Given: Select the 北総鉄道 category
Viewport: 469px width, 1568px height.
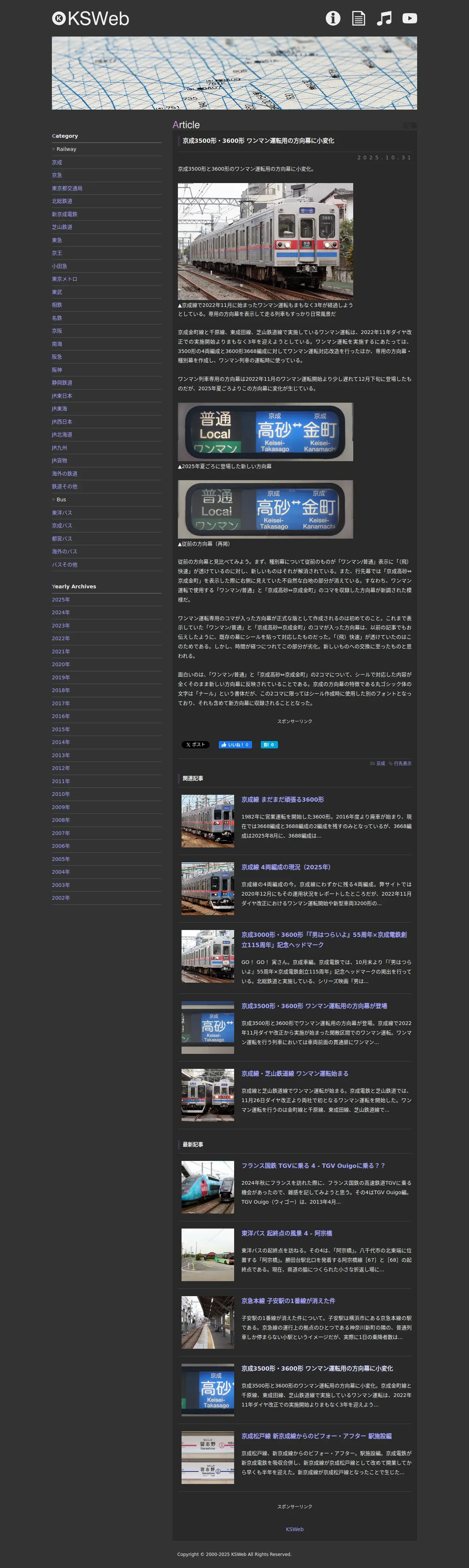Looking at the screenshot, I should coord(62,201).
